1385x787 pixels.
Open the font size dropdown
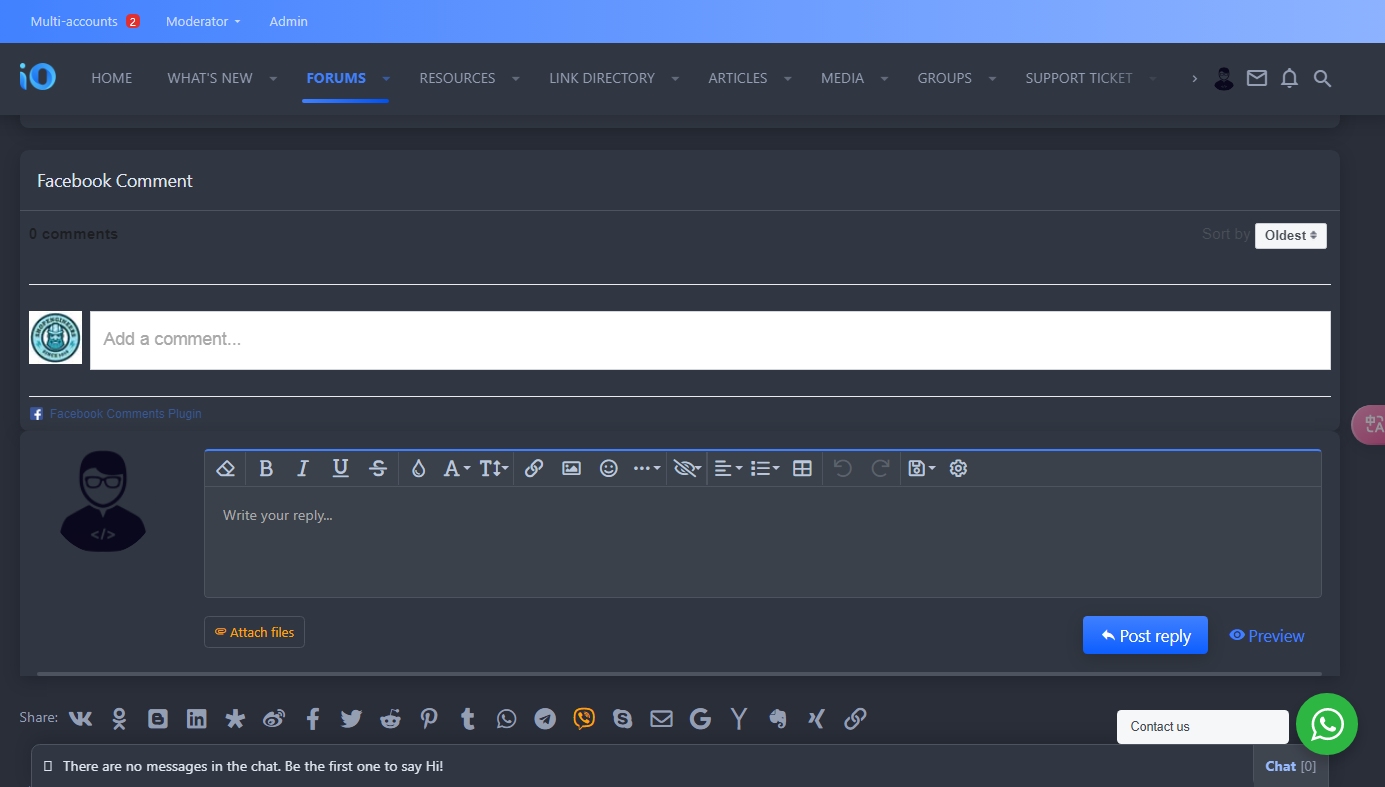tap(494, 468)
